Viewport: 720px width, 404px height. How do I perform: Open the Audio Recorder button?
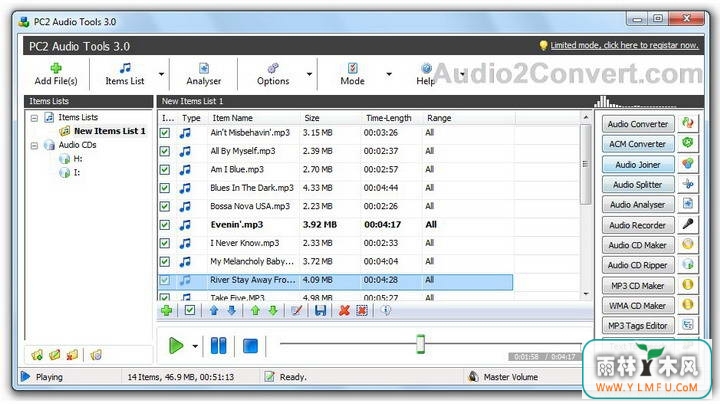[x=638, y=225]
